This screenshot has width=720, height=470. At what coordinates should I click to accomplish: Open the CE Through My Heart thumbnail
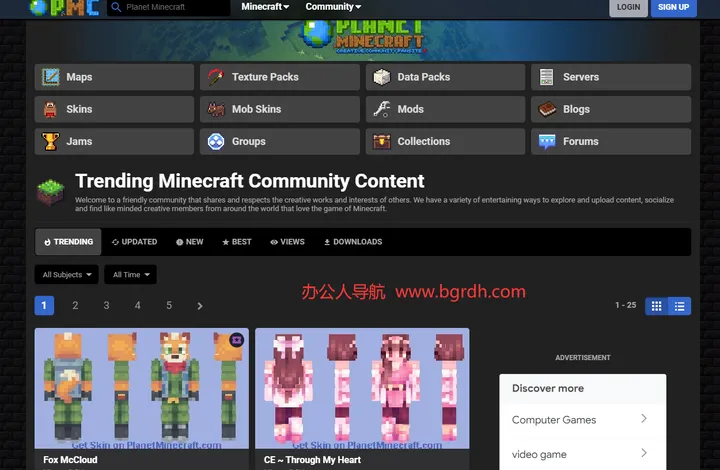(x=362, y=388)
